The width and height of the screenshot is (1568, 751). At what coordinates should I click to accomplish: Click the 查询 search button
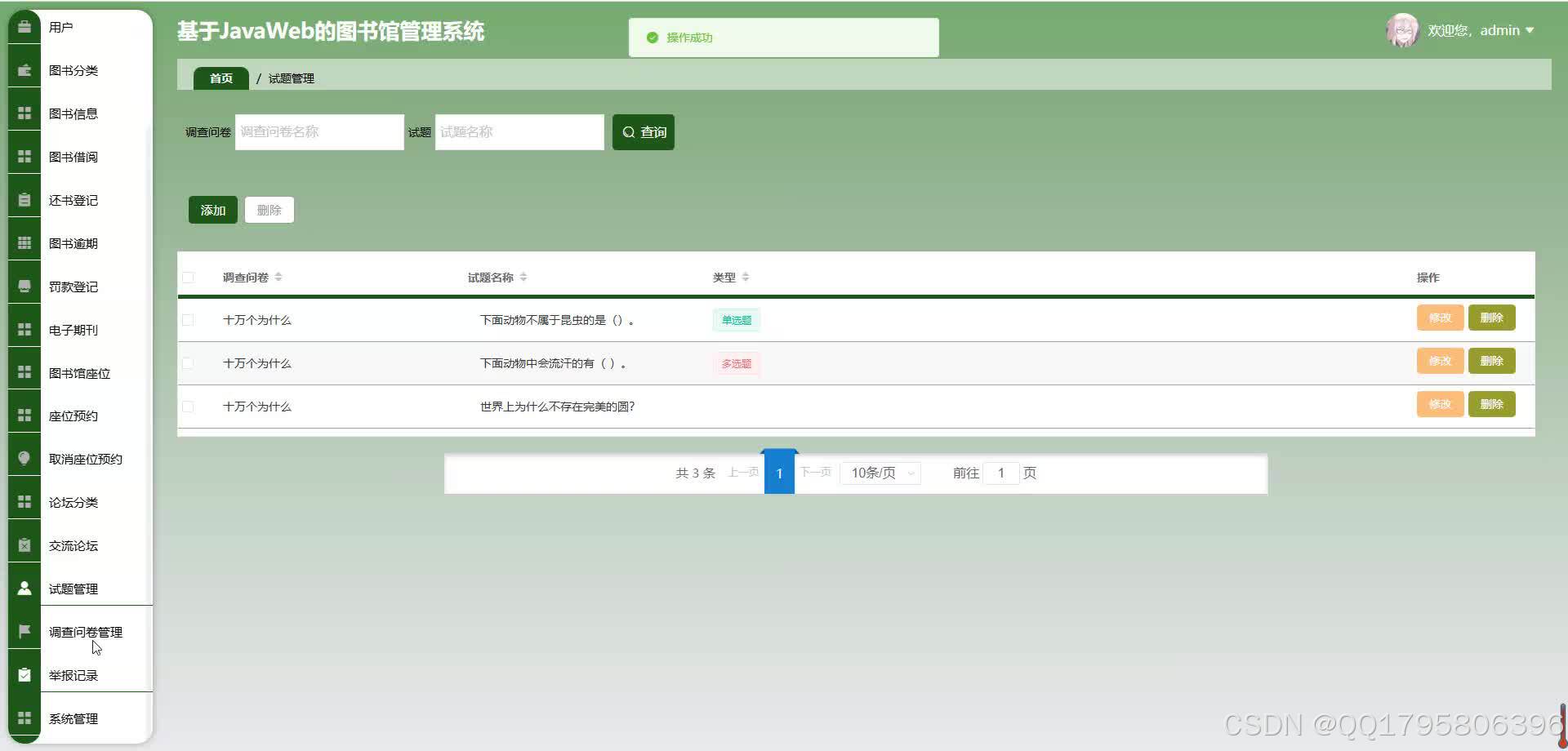(x=643, y=131)
